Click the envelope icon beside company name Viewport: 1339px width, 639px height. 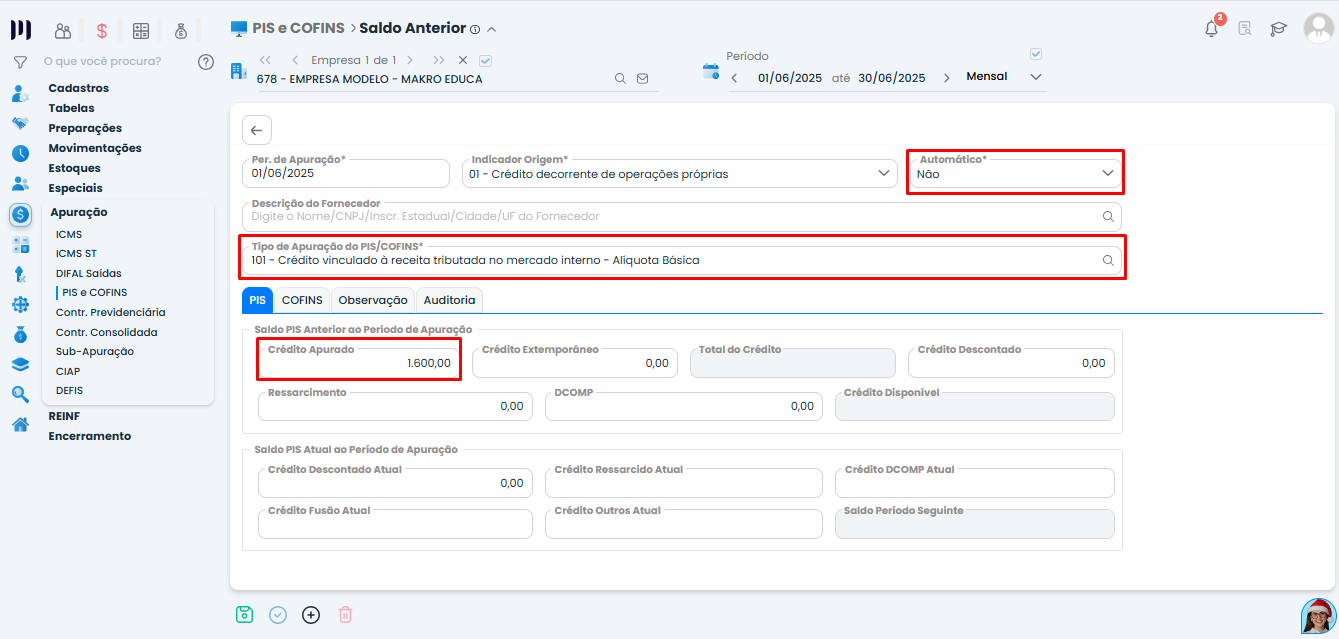point(642,78)
